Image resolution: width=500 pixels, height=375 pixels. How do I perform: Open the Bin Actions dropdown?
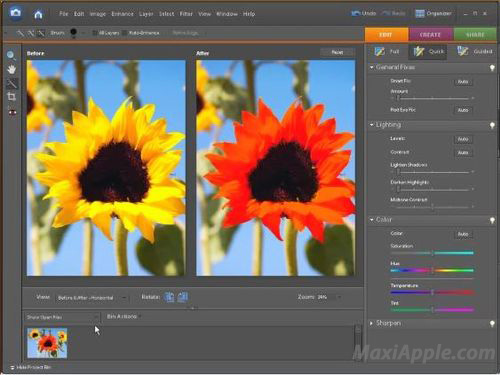[123, 316]
